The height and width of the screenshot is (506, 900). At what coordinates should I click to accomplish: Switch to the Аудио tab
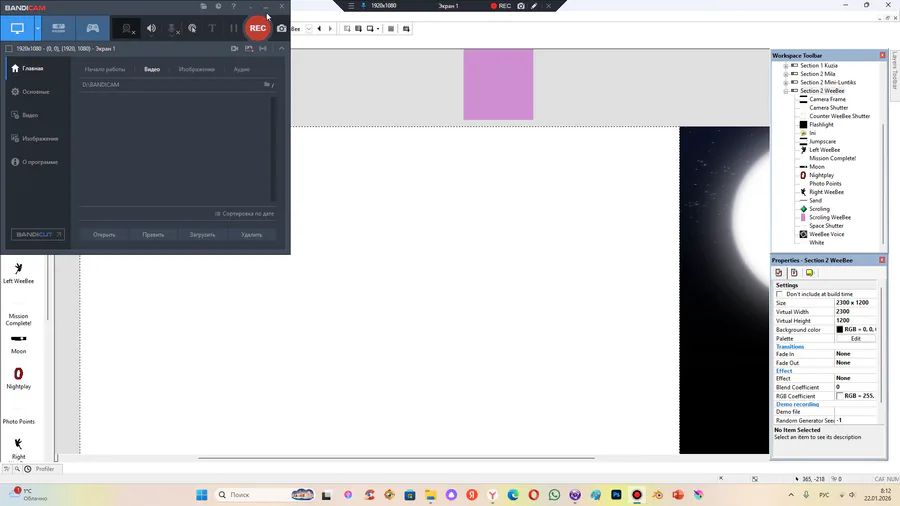(x=242, y=69)
